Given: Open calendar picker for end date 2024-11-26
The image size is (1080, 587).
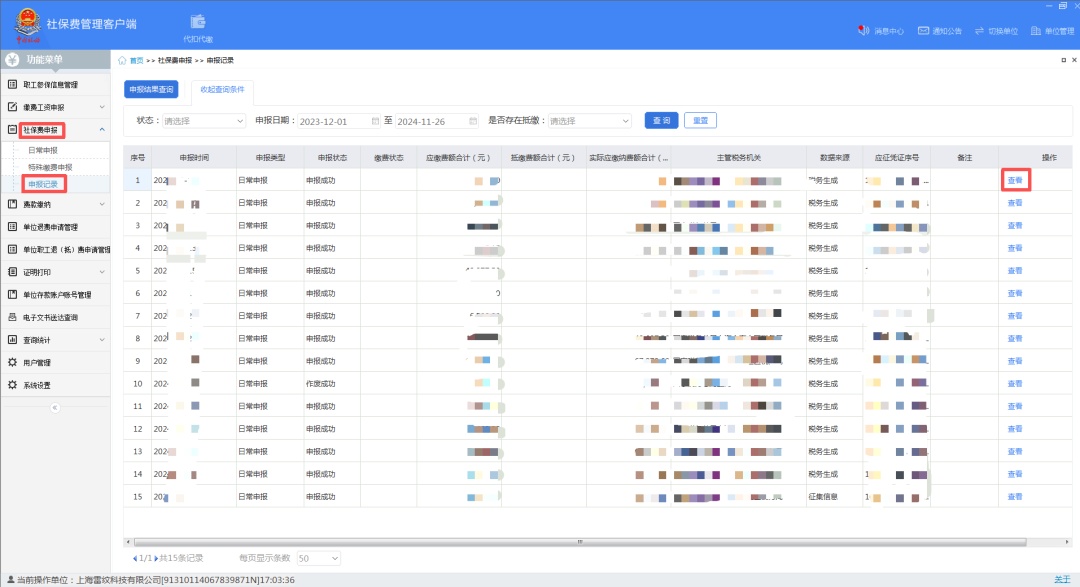Looking at the screenshot, I should pyautogui.click(x=471, y=121).
